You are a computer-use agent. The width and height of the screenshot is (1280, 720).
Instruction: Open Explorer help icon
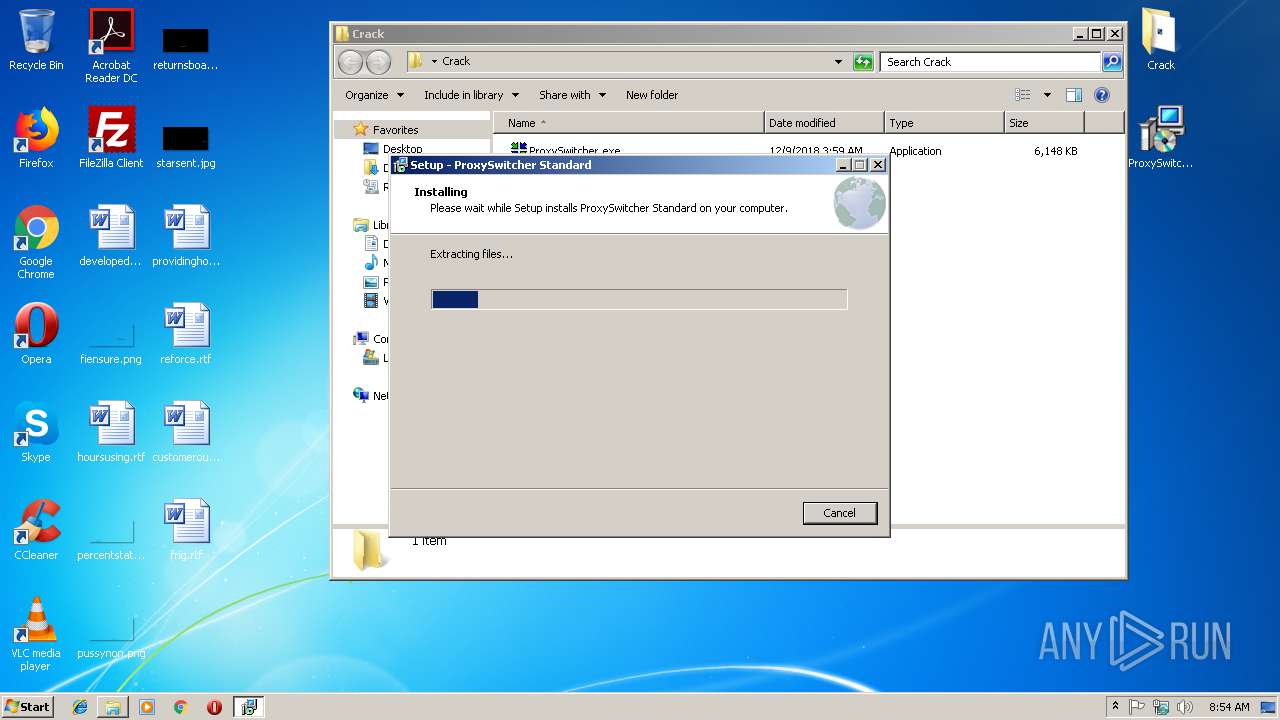tap(1102, 95)
